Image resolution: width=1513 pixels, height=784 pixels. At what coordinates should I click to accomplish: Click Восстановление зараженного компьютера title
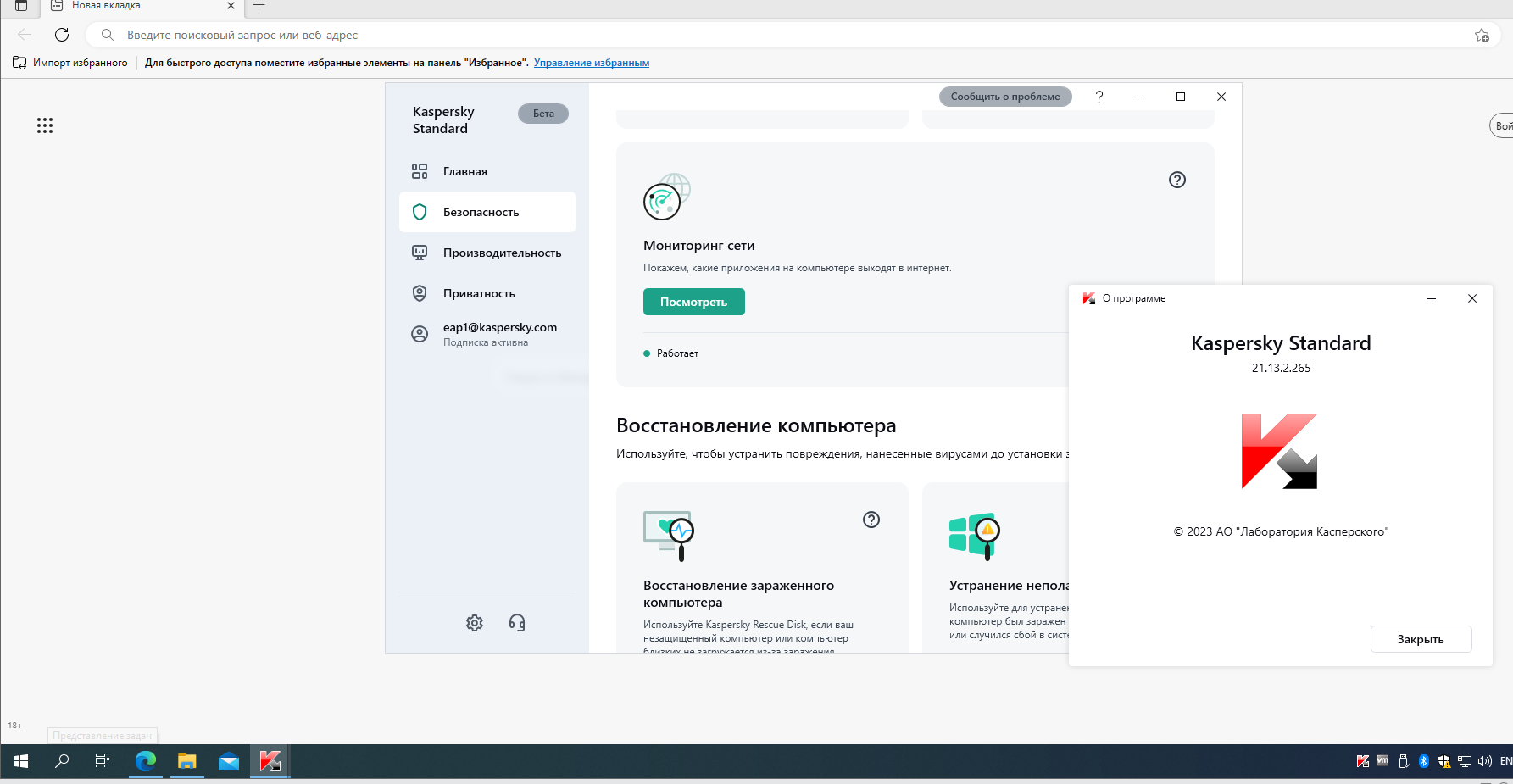point(738,594)
